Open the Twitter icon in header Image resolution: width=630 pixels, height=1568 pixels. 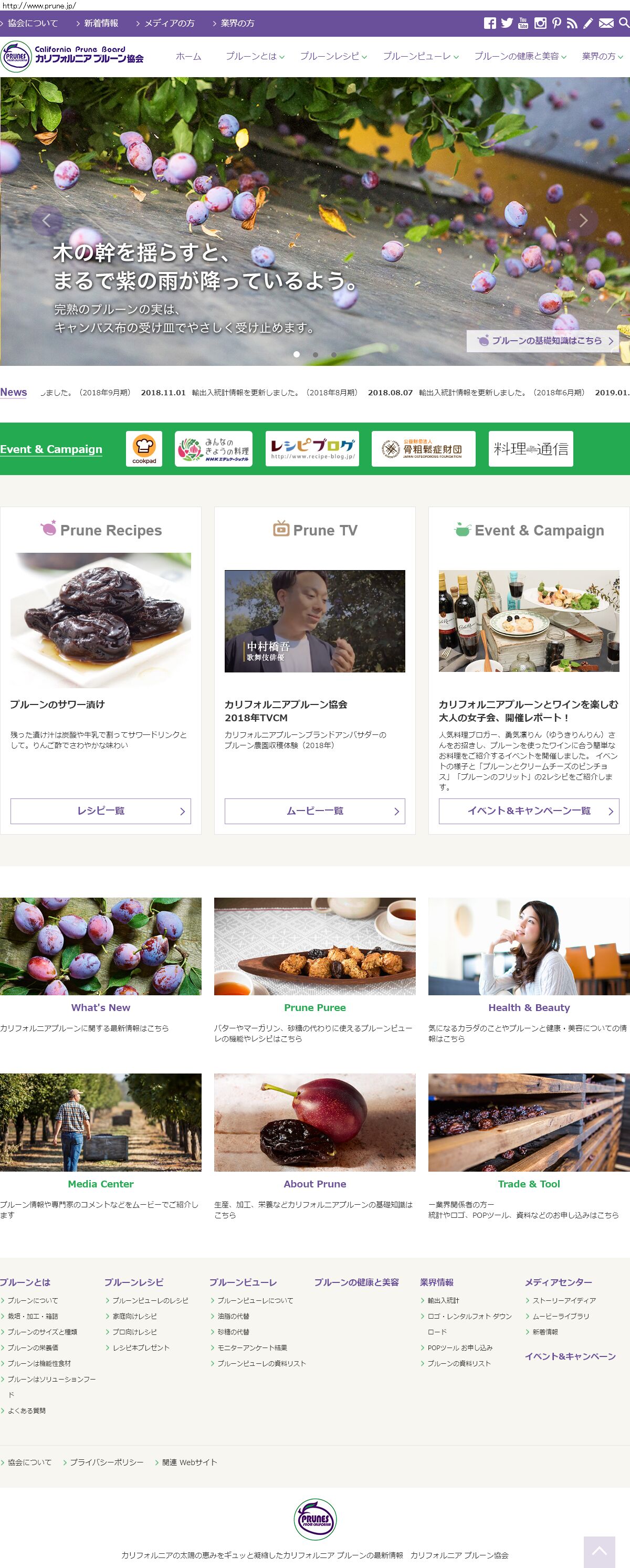(507, 23)
